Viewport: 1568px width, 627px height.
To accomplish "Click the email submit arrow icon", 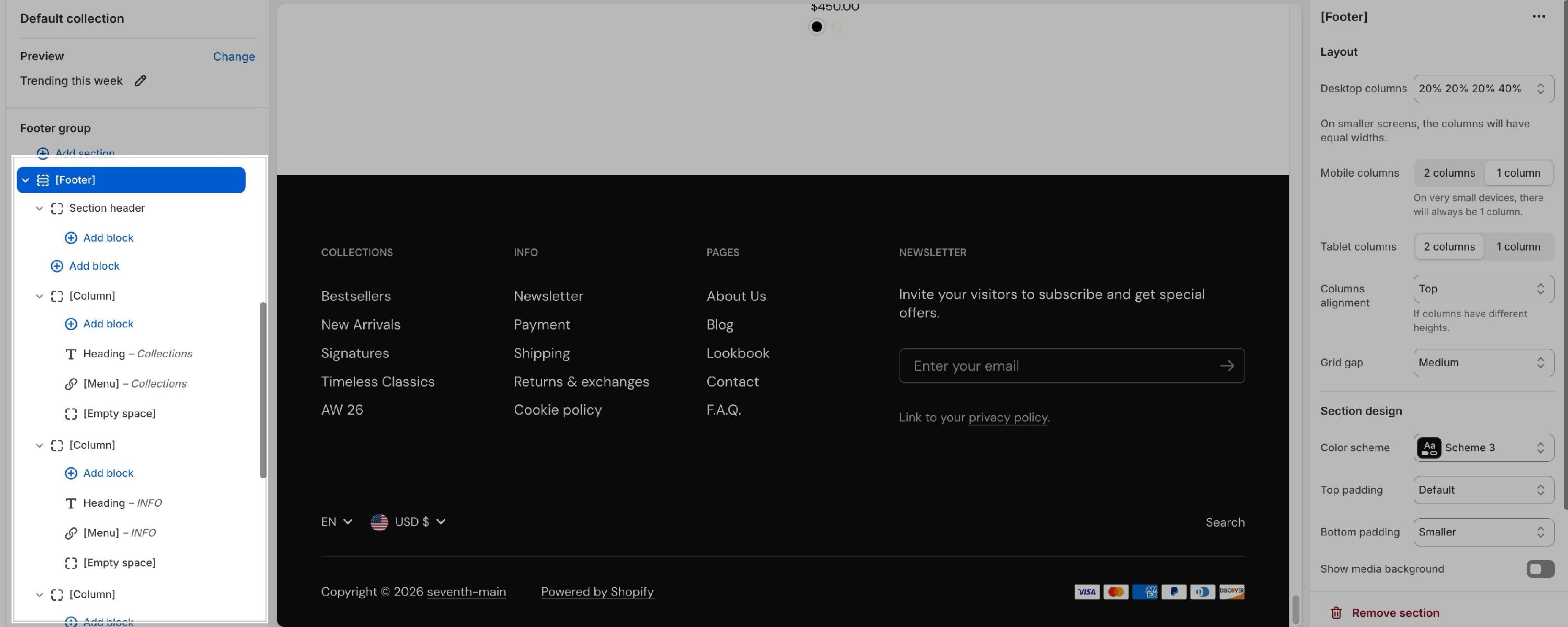I will [x=1227, y=366].
